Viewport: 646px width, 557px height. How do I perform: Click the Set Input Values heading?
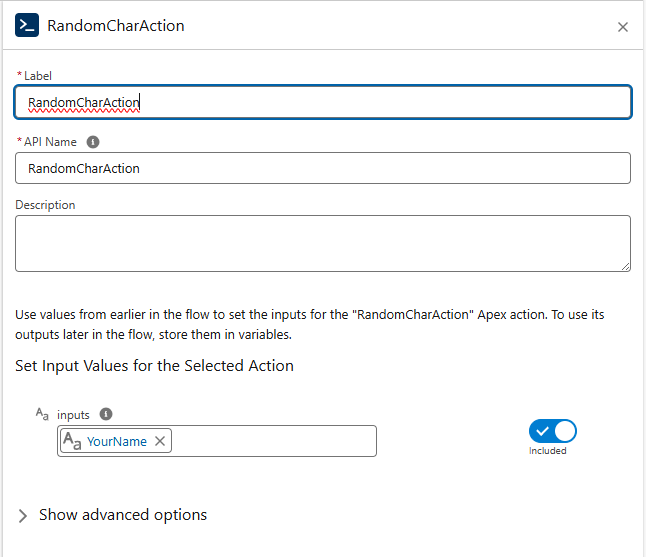coord(154,365)
